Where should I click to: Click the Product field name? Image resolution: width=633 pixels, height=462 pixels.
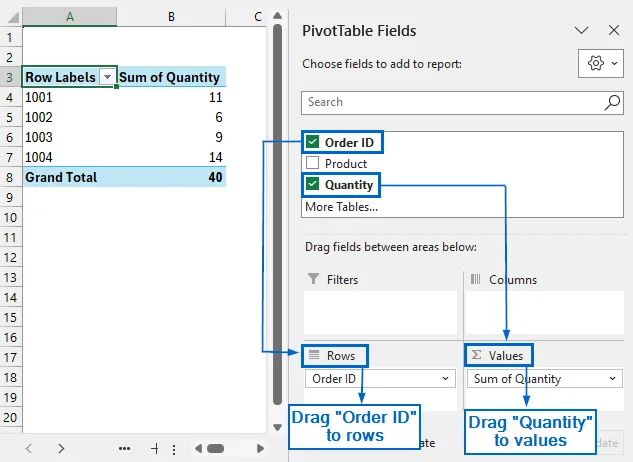(x=346, y=163)
